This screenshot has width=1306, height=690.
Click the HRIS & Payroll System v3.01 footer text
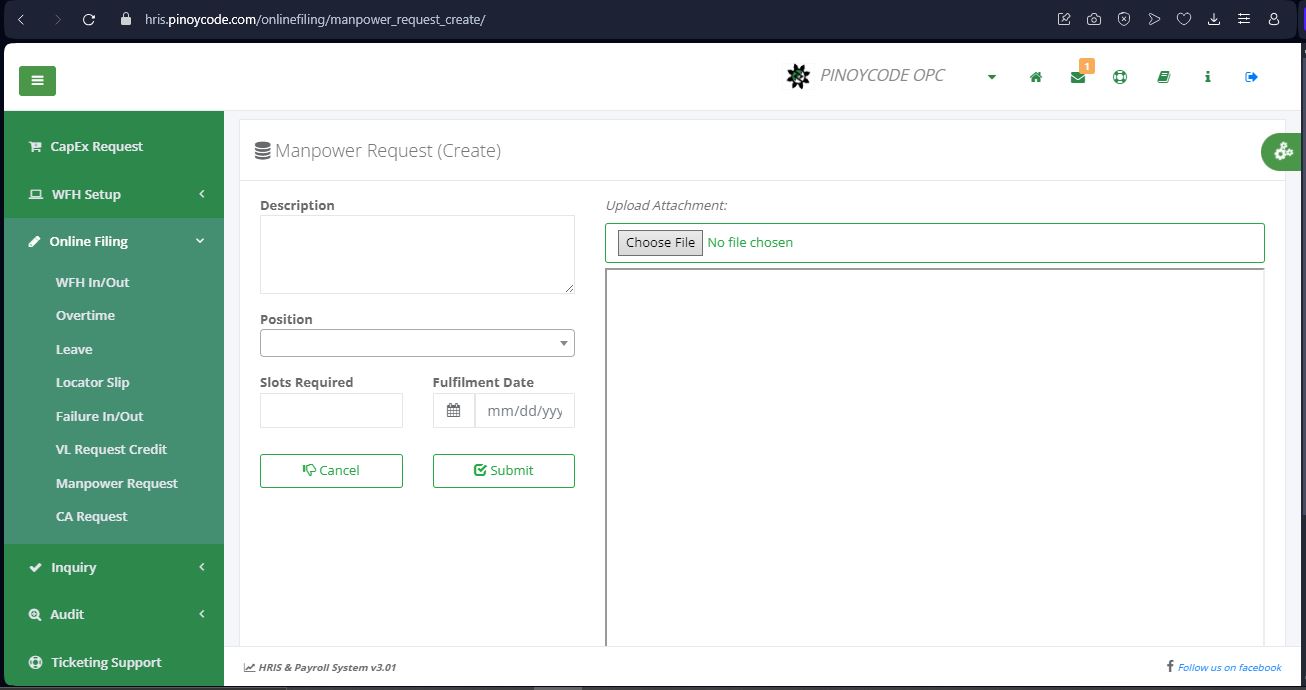tap(326, 667)
